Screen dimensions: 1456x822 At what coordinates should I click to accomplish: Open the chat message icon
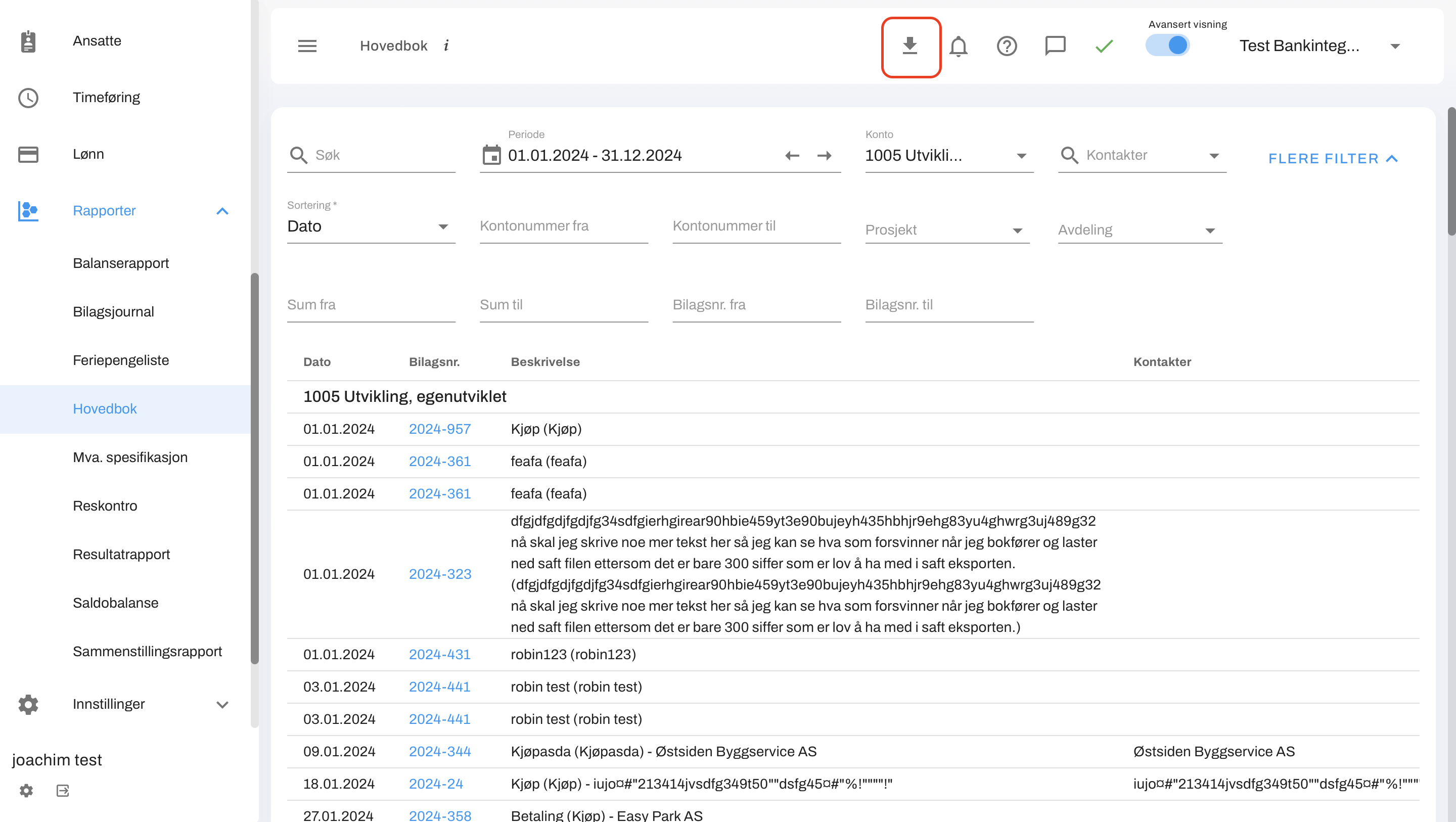coord(1055,46)
